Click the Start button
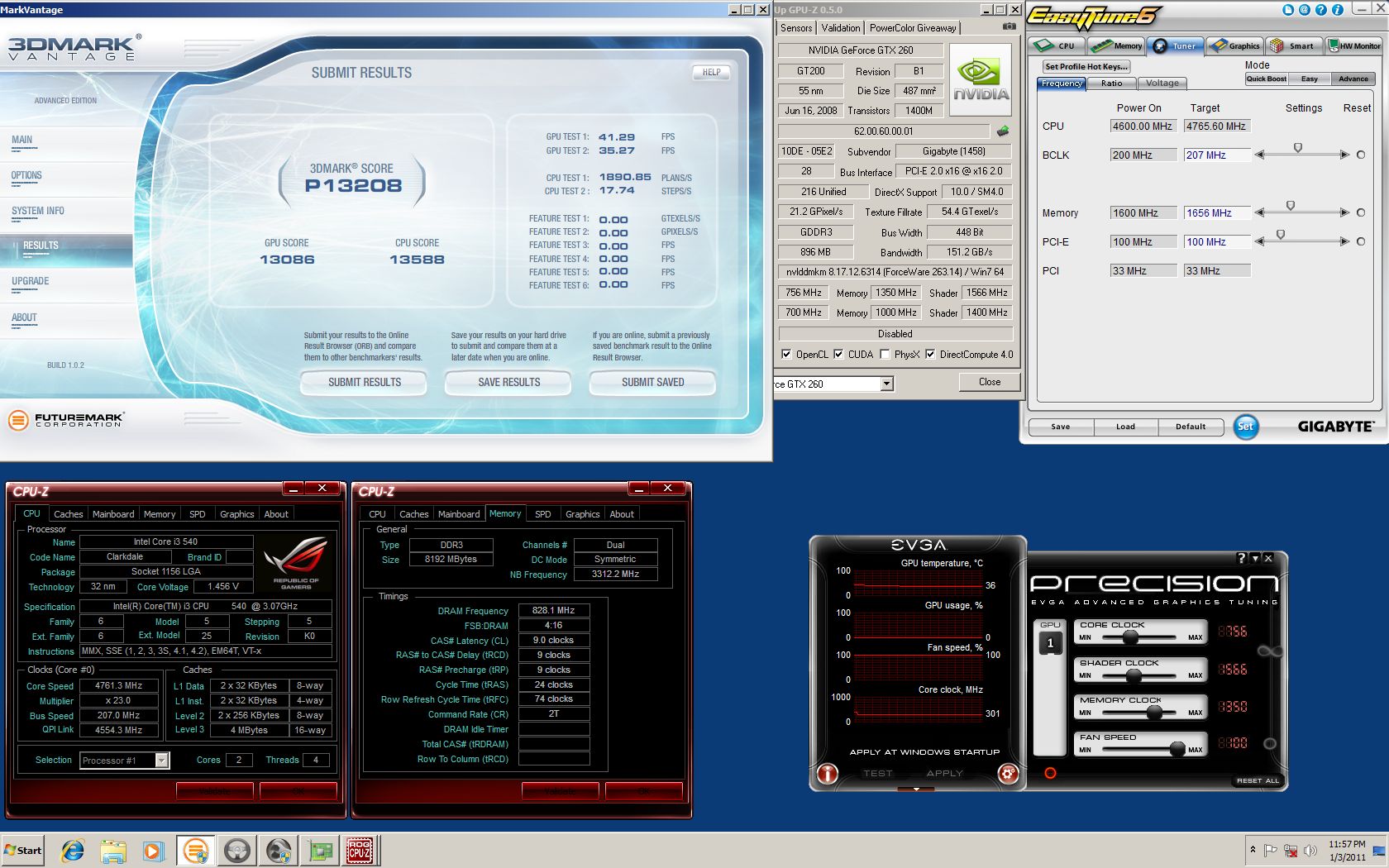Screen dimensions: 1389x868 click(23, 850)
